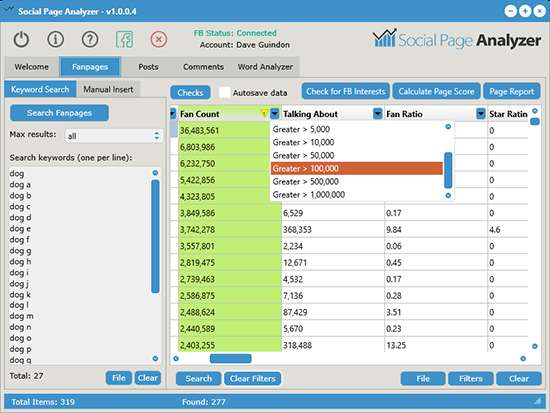Click the keyword panel File button
The image size is (550, 413).
point(119,378)
